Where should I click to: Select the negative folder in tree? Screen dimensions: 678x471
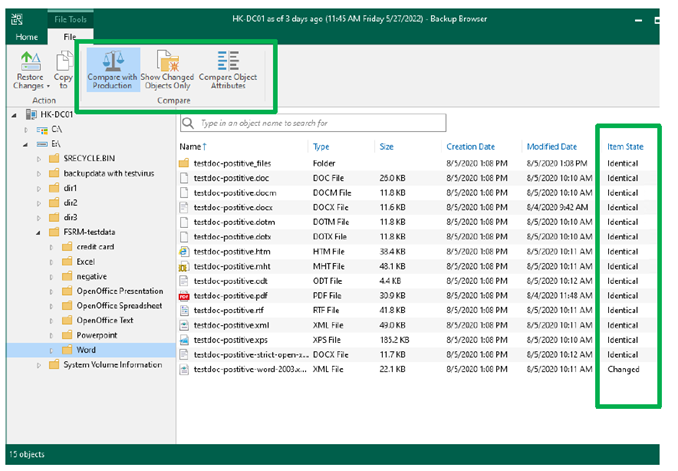[92, 277]
